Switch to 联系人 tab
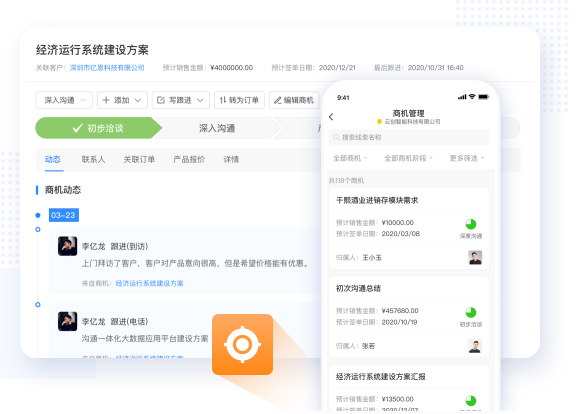The width and height of the screenshot is (576, 414). point(93,159)
